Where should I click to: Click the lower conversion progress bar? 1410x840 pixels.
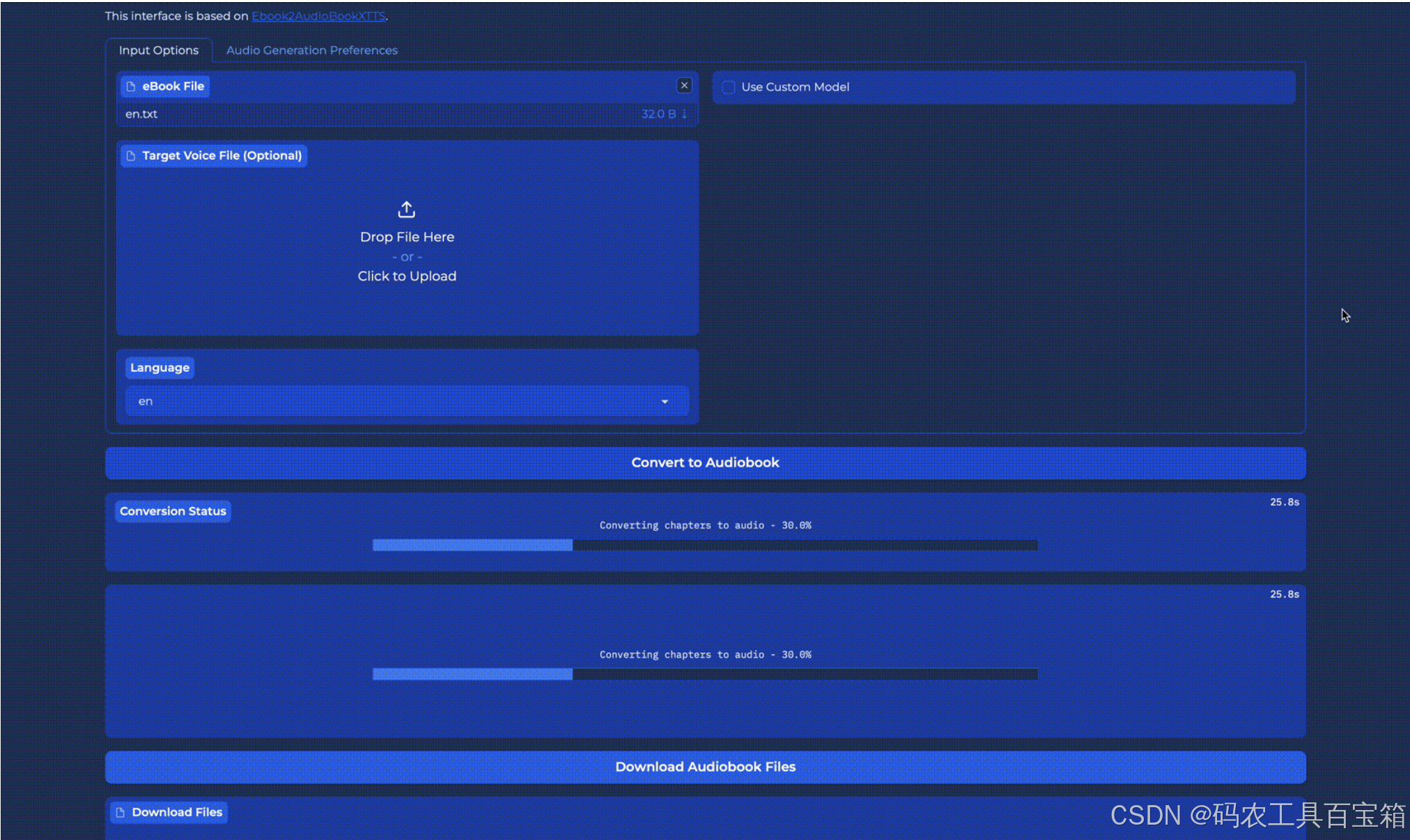point(705,674)
